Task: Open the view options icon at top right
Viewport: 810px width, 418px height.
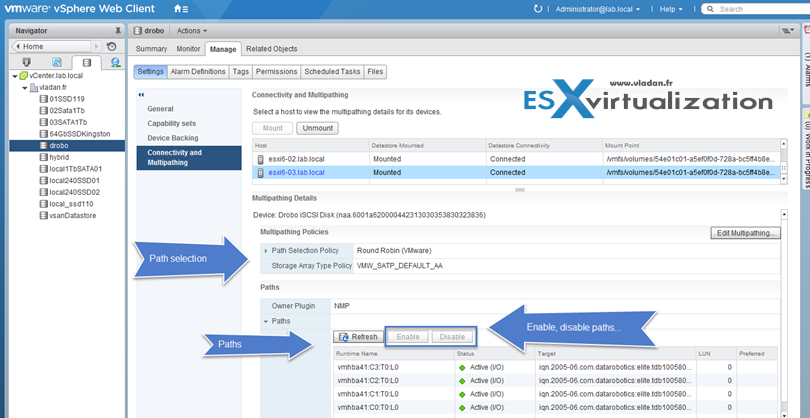Action: (x=787, y=31)
